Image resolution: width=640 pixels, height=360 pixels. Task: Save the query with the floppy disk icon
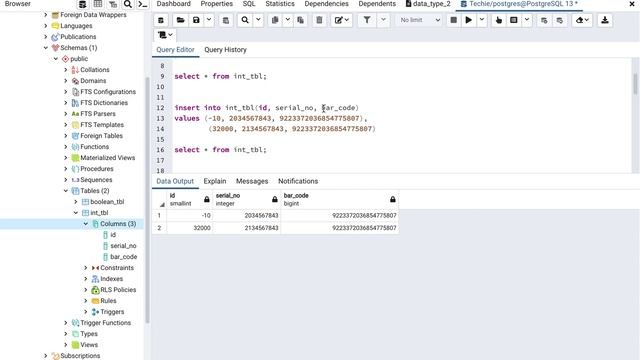click(196, 20)
